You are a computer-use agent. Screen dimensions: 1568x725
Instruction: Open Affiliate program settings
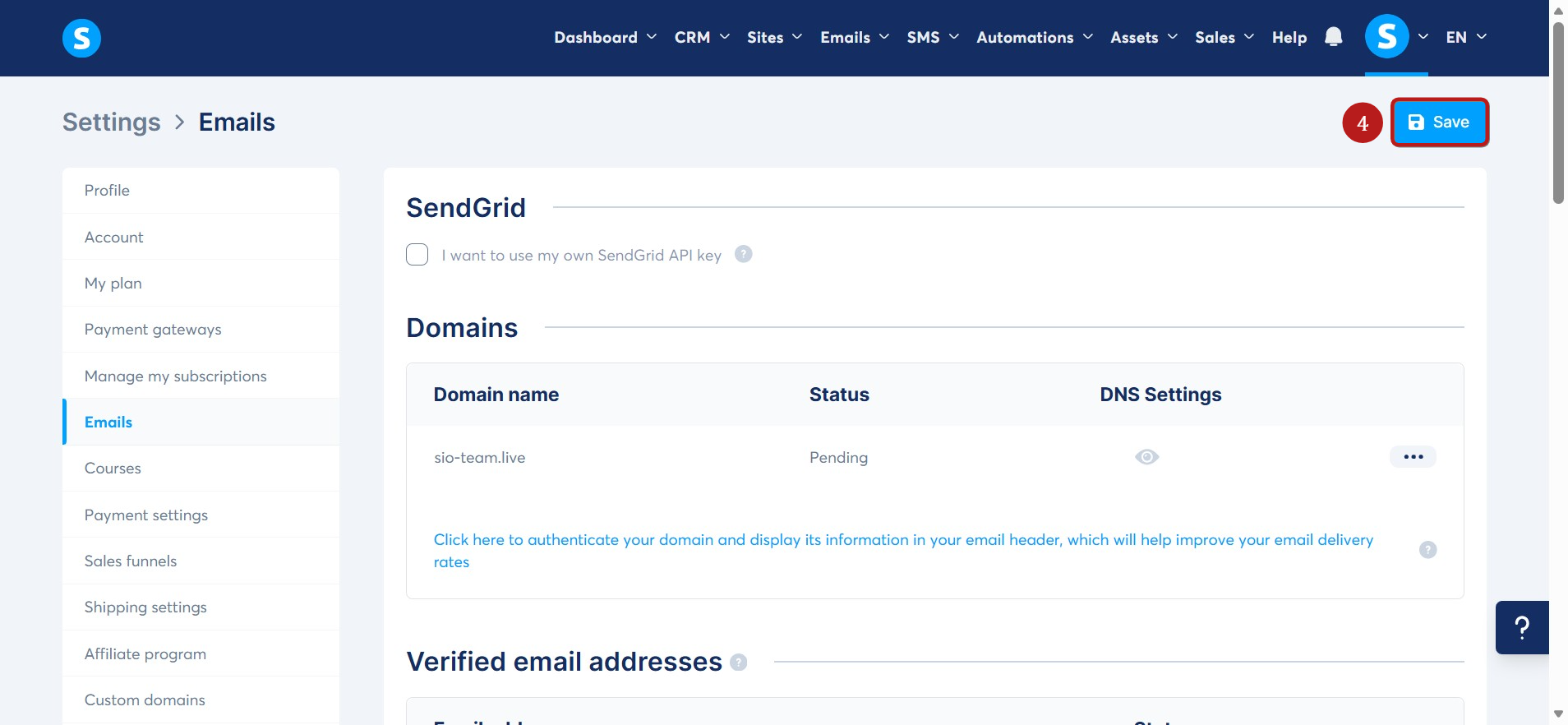(201, 653)
